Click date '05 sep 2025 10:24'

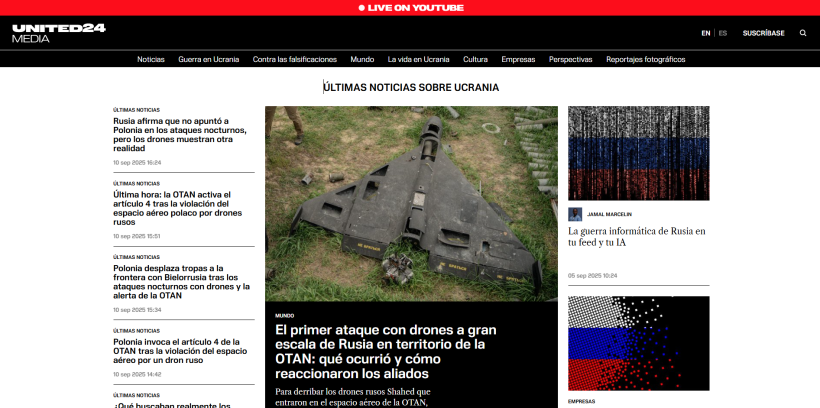(x=593, y=276)
